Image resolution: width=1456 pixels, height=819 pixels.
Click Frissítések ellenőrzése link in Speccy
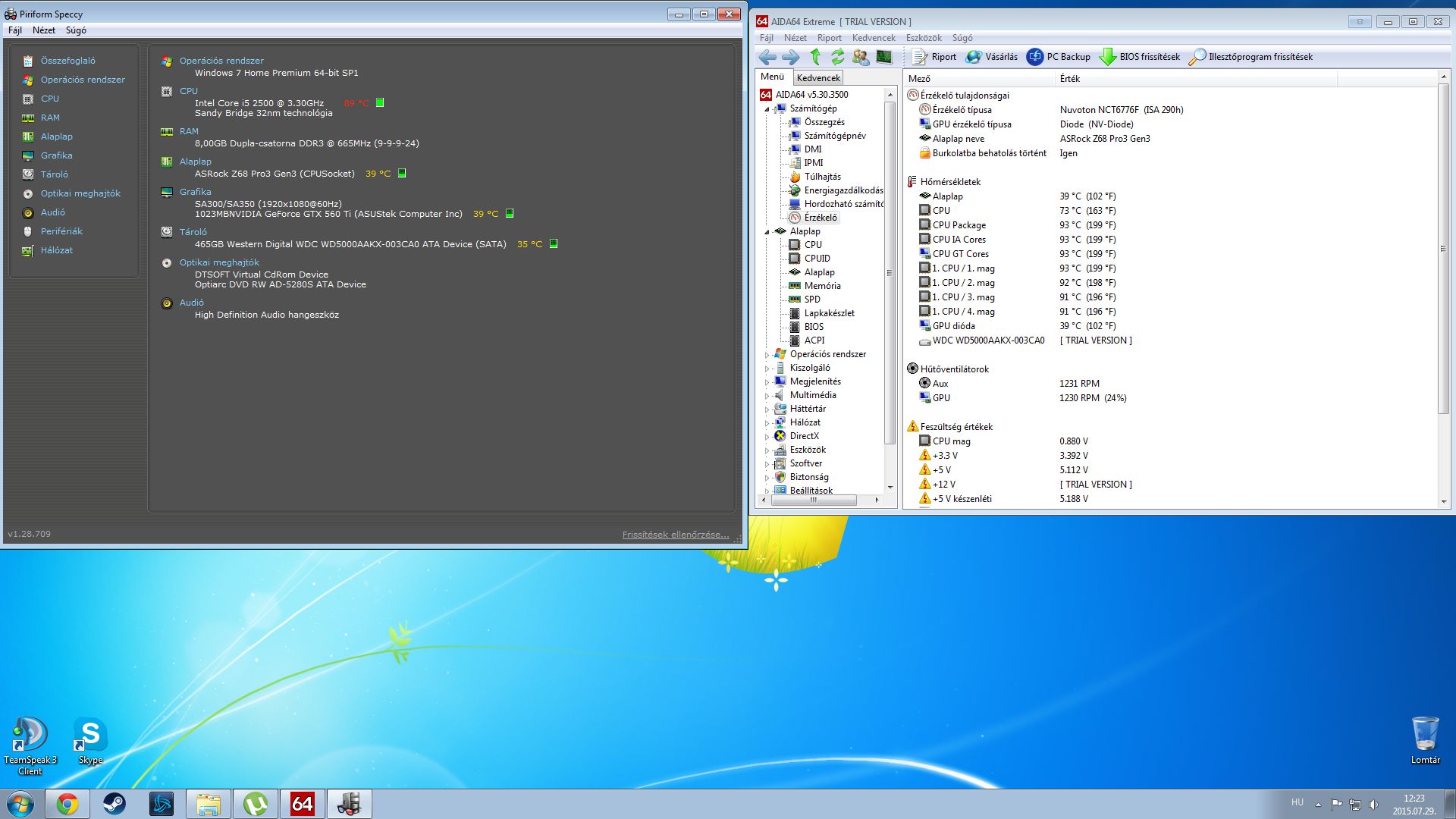(676, 535)
